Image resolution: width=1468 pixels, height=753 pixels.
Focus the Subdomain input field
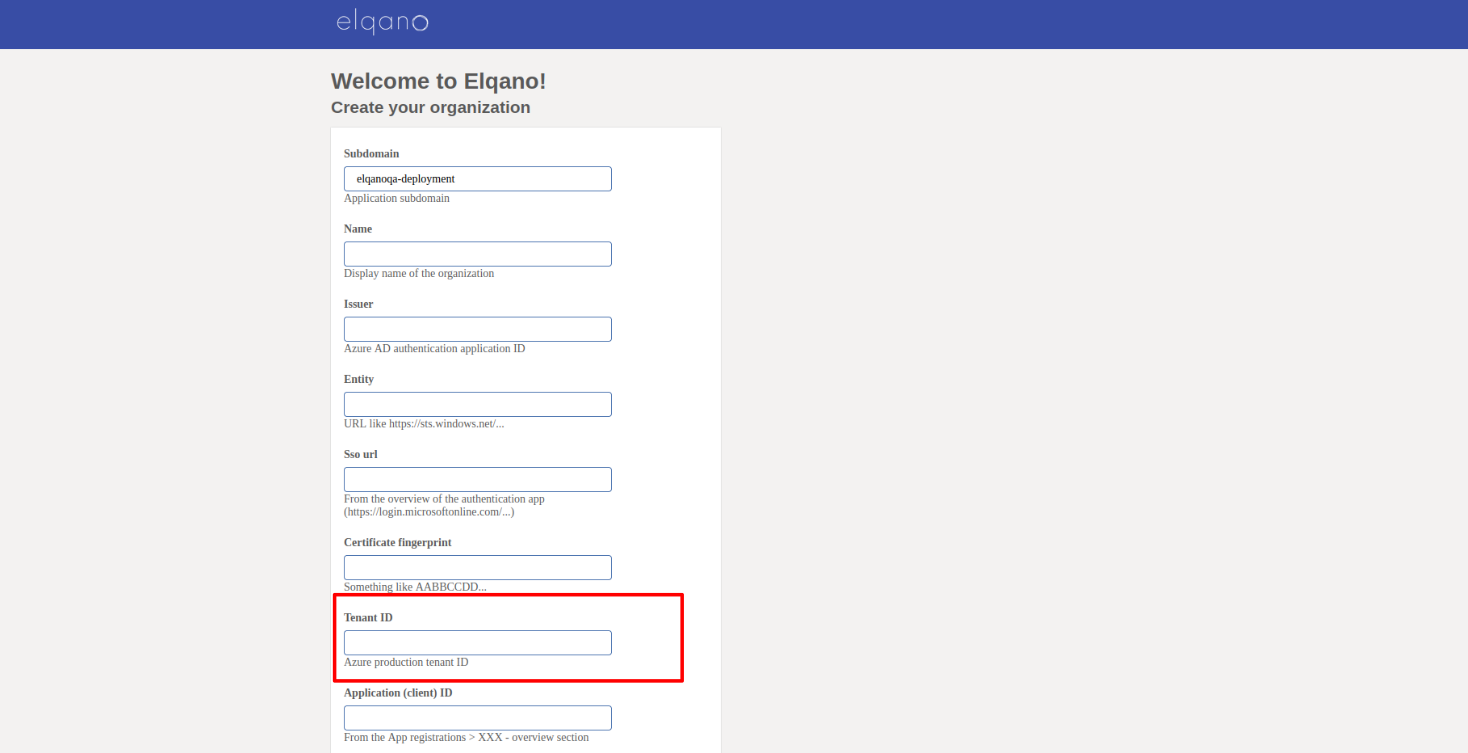[478, 179]
